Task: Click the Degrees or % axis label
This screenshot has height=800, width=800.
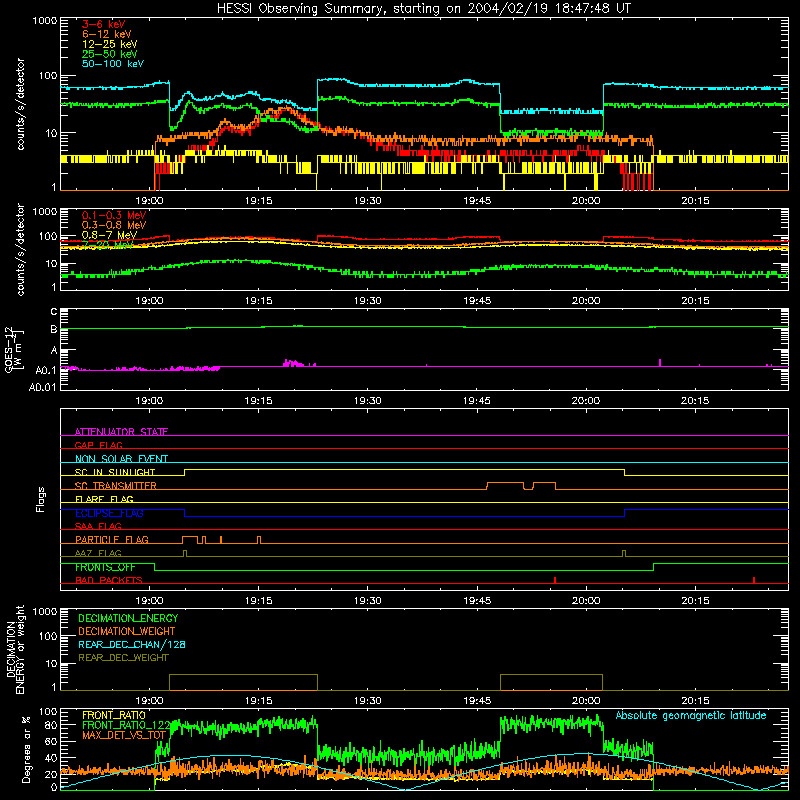Action: [26, 750]
